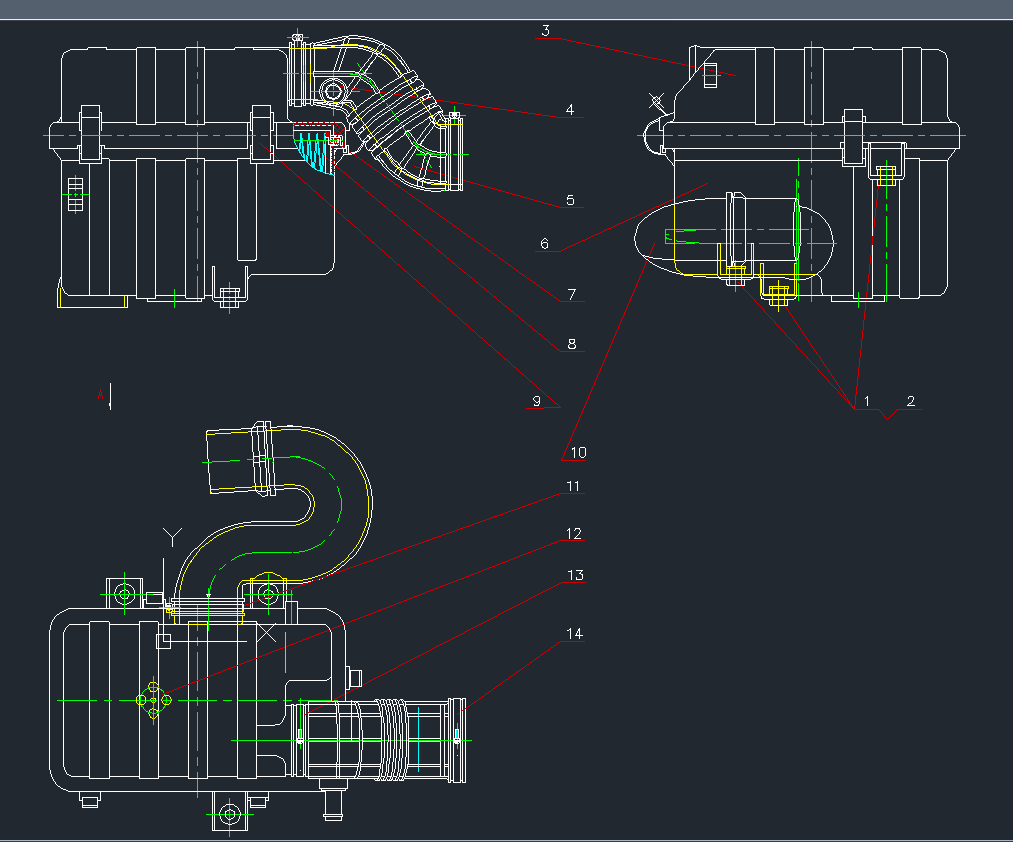Click callout number 10 text
1013x842 pixels.
577,452
